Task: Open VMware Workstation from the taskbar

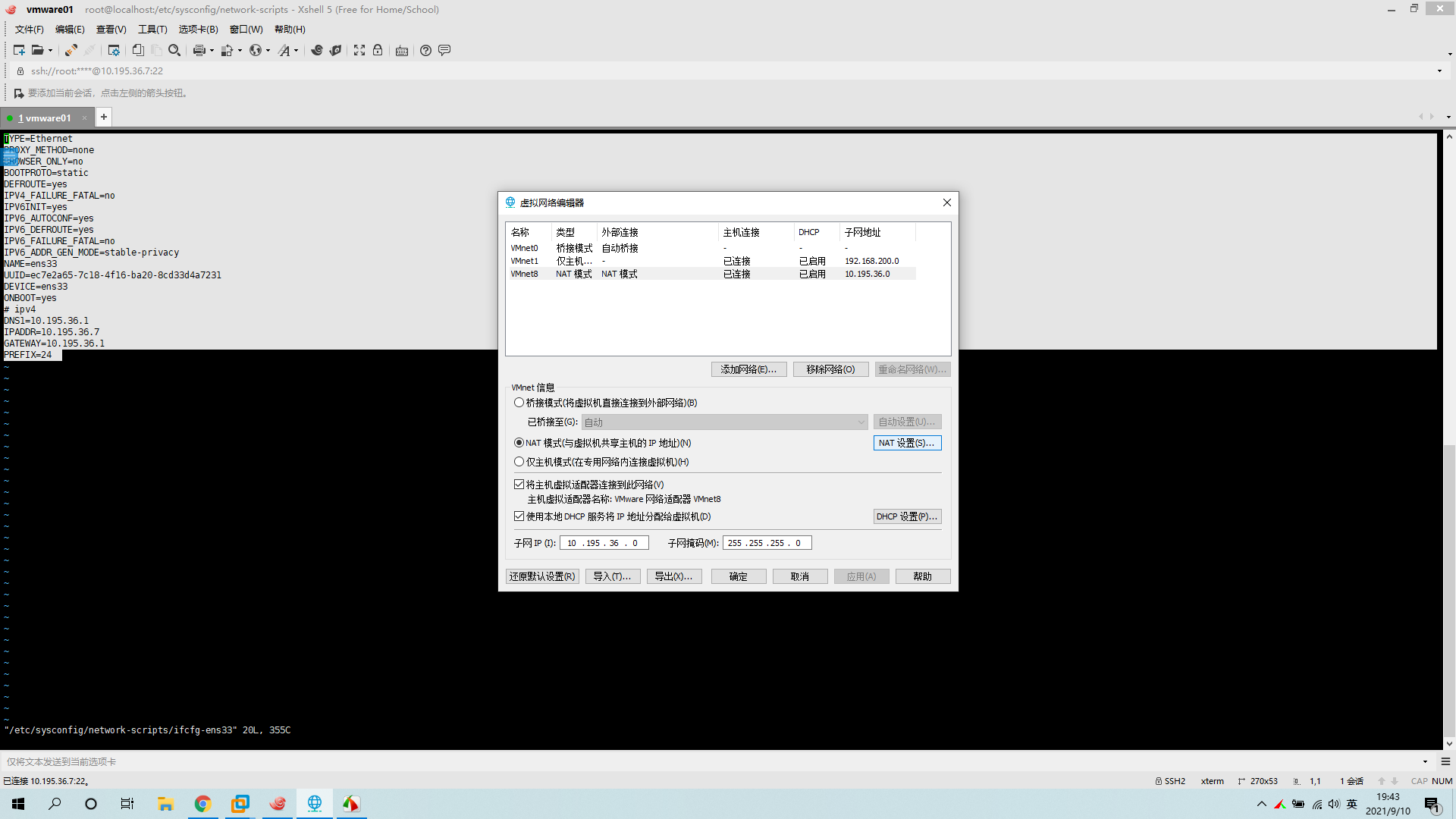Action: tap(240, 804)
